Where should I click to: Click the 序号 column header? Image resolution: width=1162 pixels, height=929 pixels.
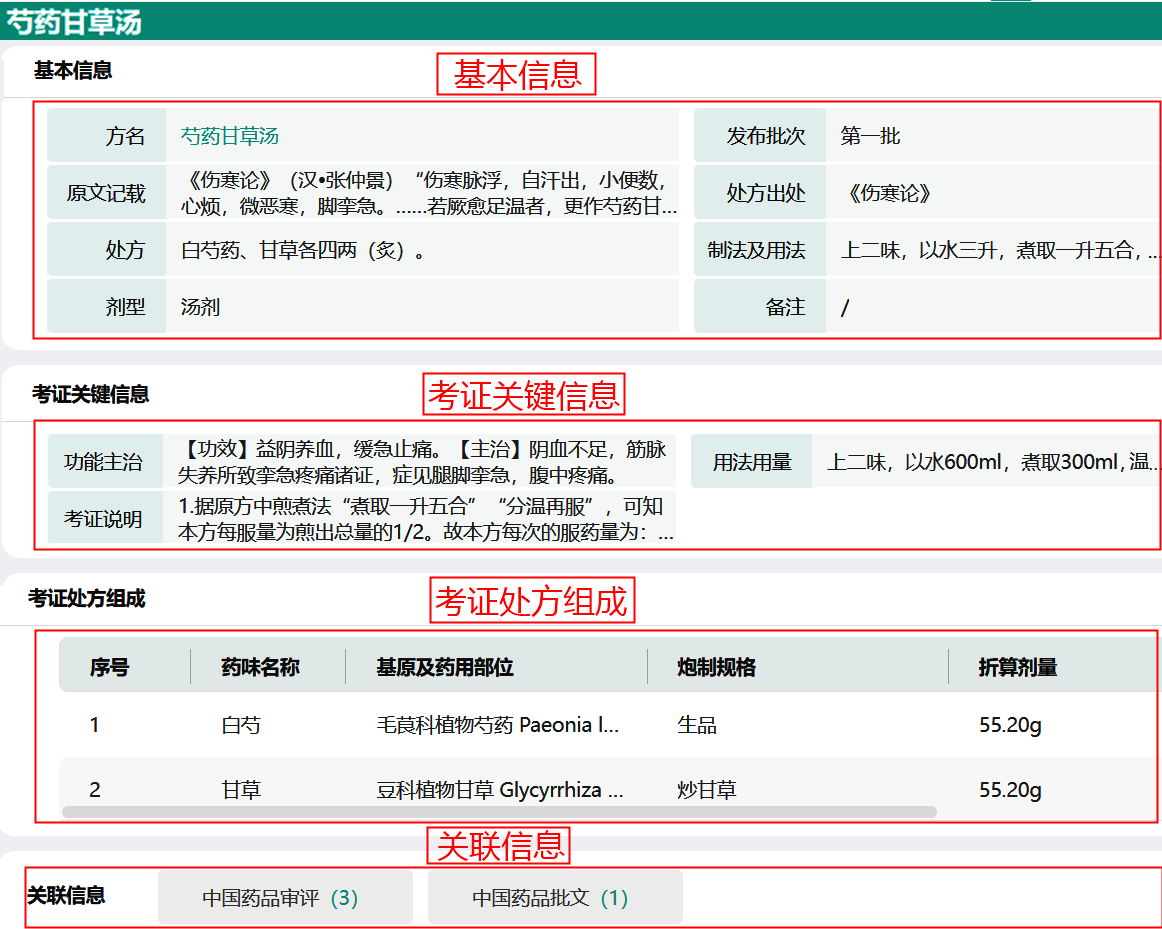click(x=109, y=667)
